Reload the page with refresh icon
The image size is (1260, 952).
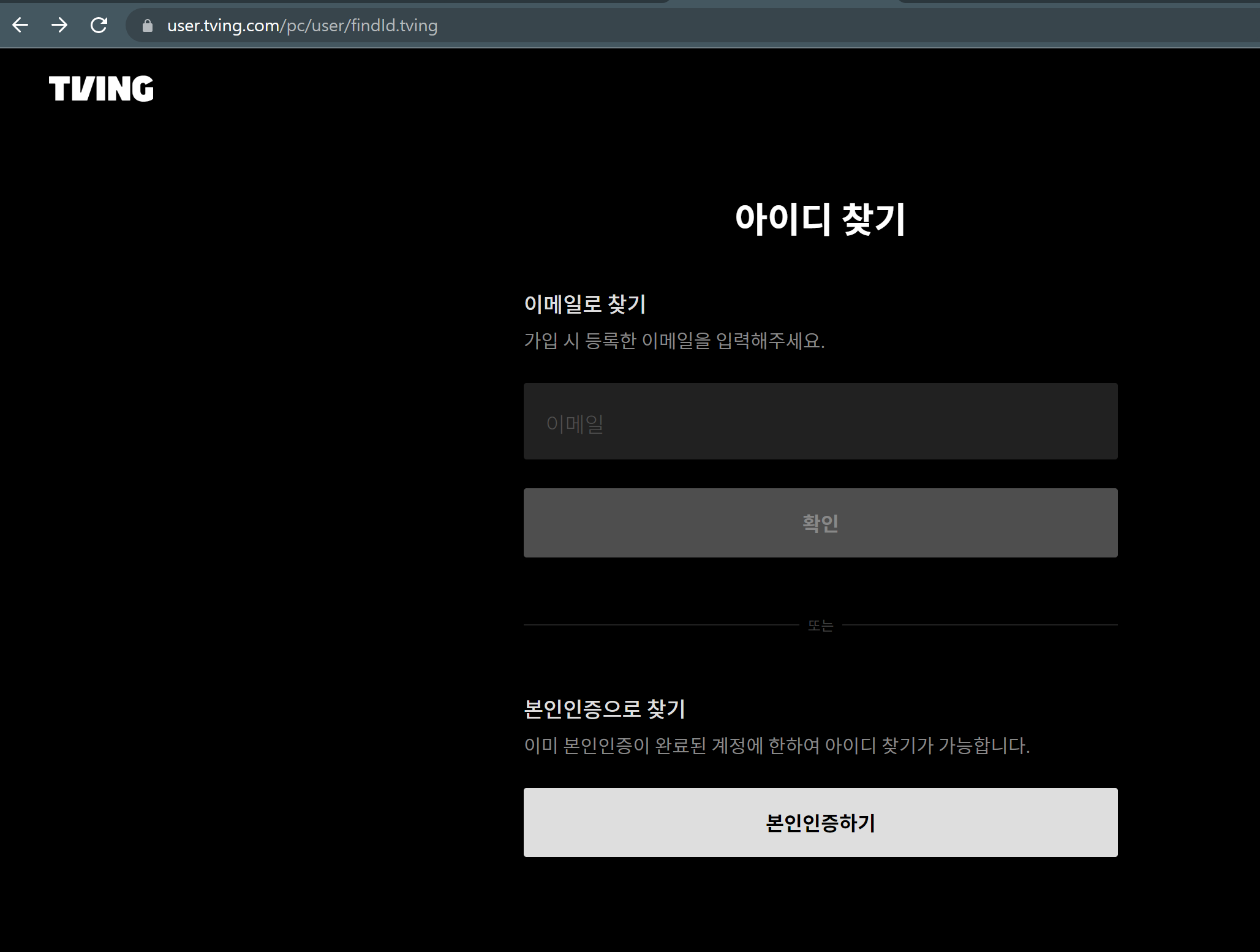point(99,25)
